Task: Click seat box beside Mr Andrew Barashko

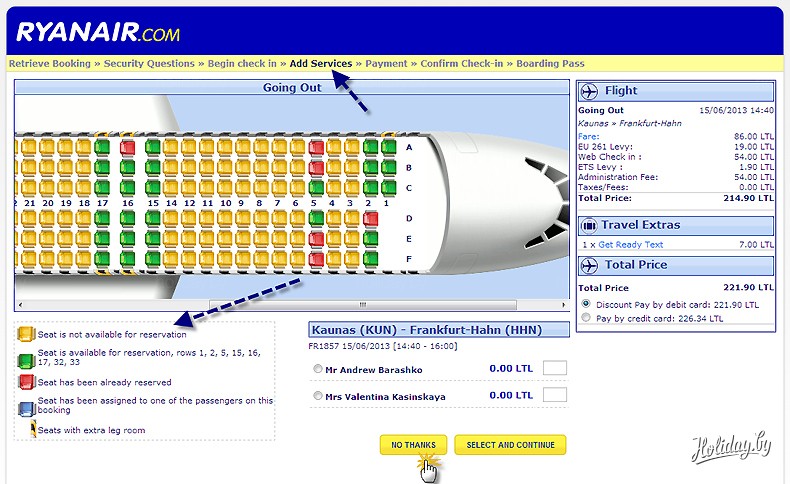Action: (554, 368)
